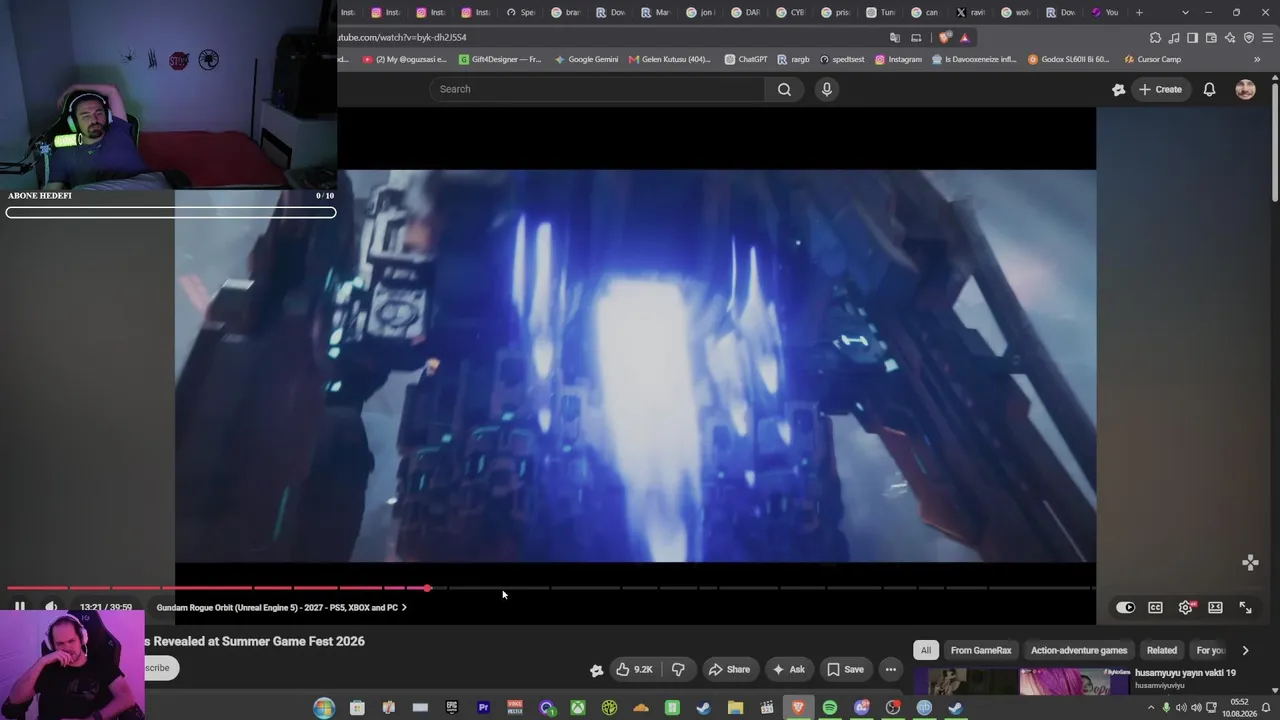Viewport: 1280px width, 720px height.
Task: Open the rargb bookmark
Action: point(794,59)
